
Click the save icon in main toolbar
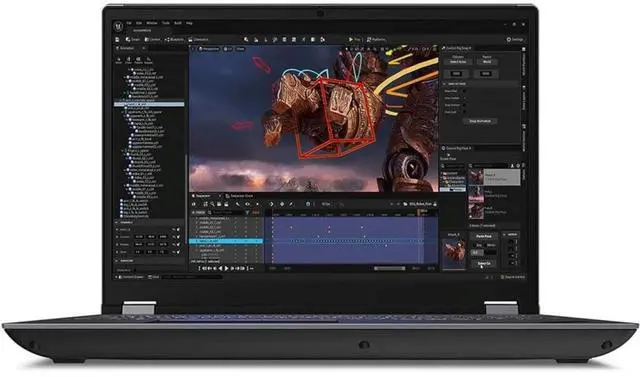(118, 40)
